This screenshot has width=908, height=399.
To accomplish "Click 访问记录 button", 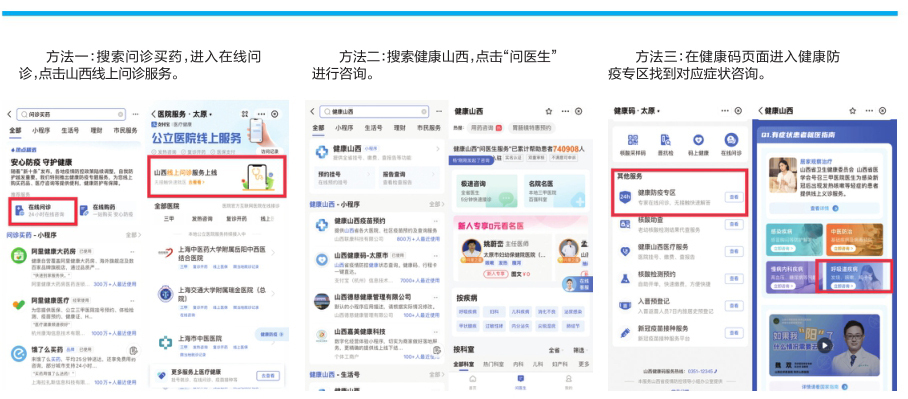I will (x=270, y=152).
